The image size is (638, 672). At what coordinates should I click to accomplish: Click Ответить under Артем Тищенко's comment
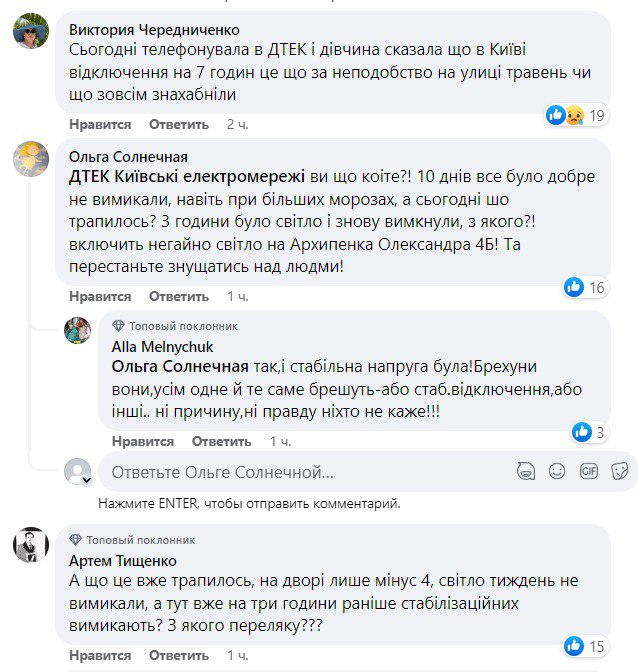pos(178,655)
